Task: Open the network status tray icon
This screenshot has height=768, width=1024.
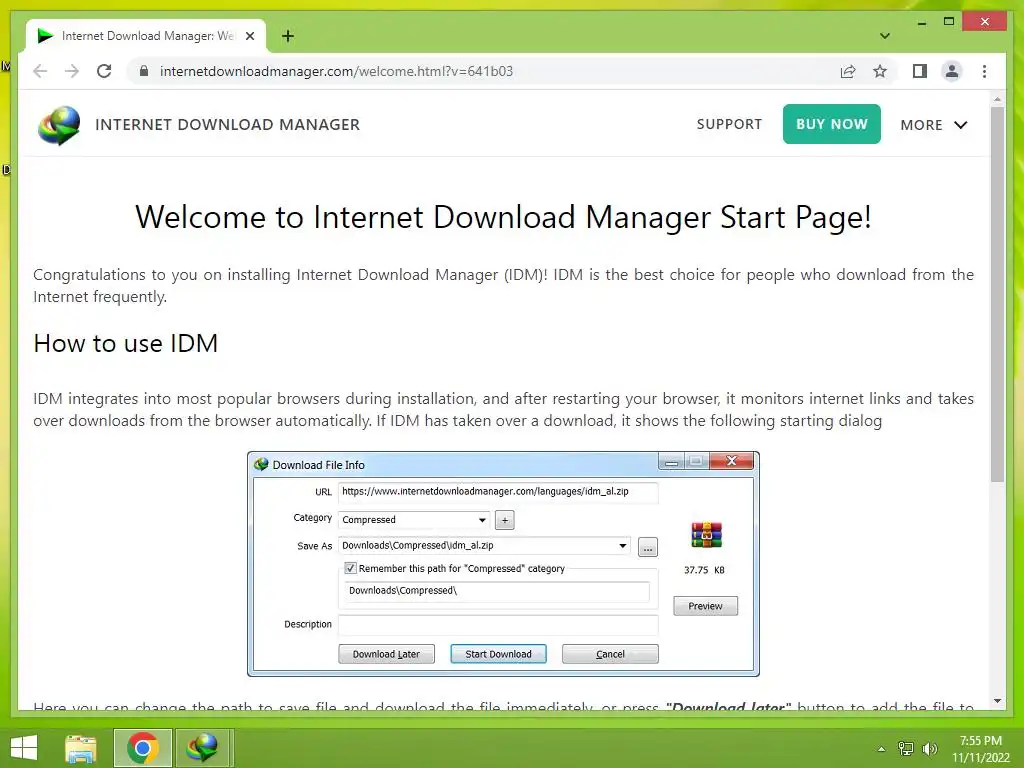Action: pyautogui.click(x=905, y=749)
